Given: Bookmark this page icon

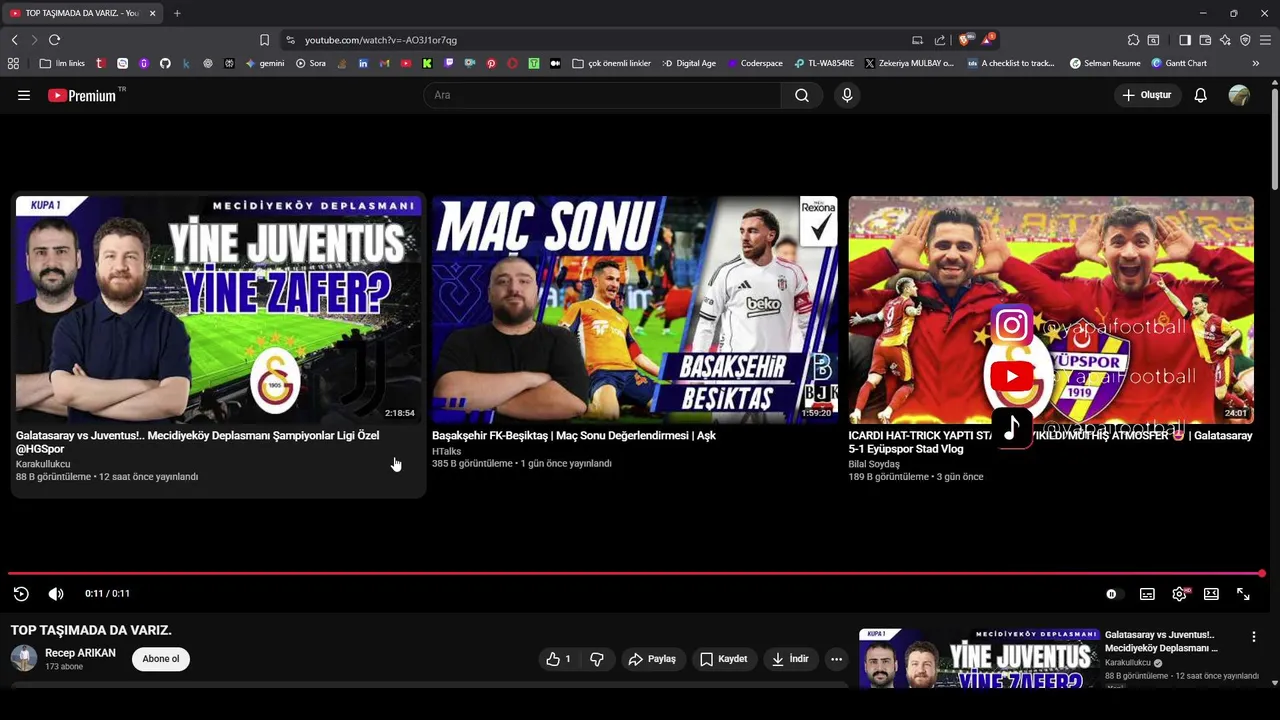Looking at the screenshot, I should (x=264, y=40).
